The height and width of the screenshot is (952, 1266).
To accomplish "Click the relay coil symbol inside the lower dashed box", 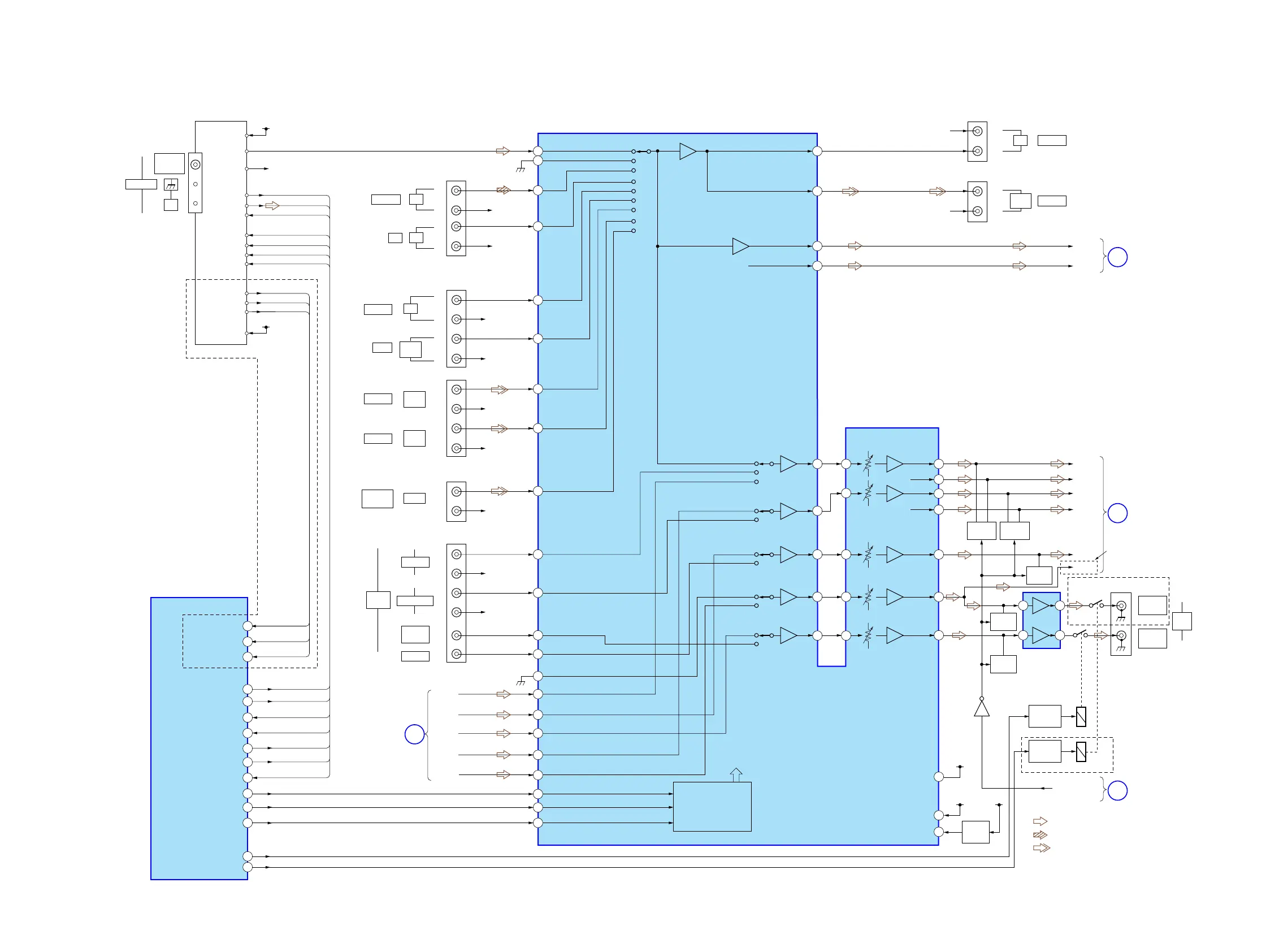I will point(1081,752).
